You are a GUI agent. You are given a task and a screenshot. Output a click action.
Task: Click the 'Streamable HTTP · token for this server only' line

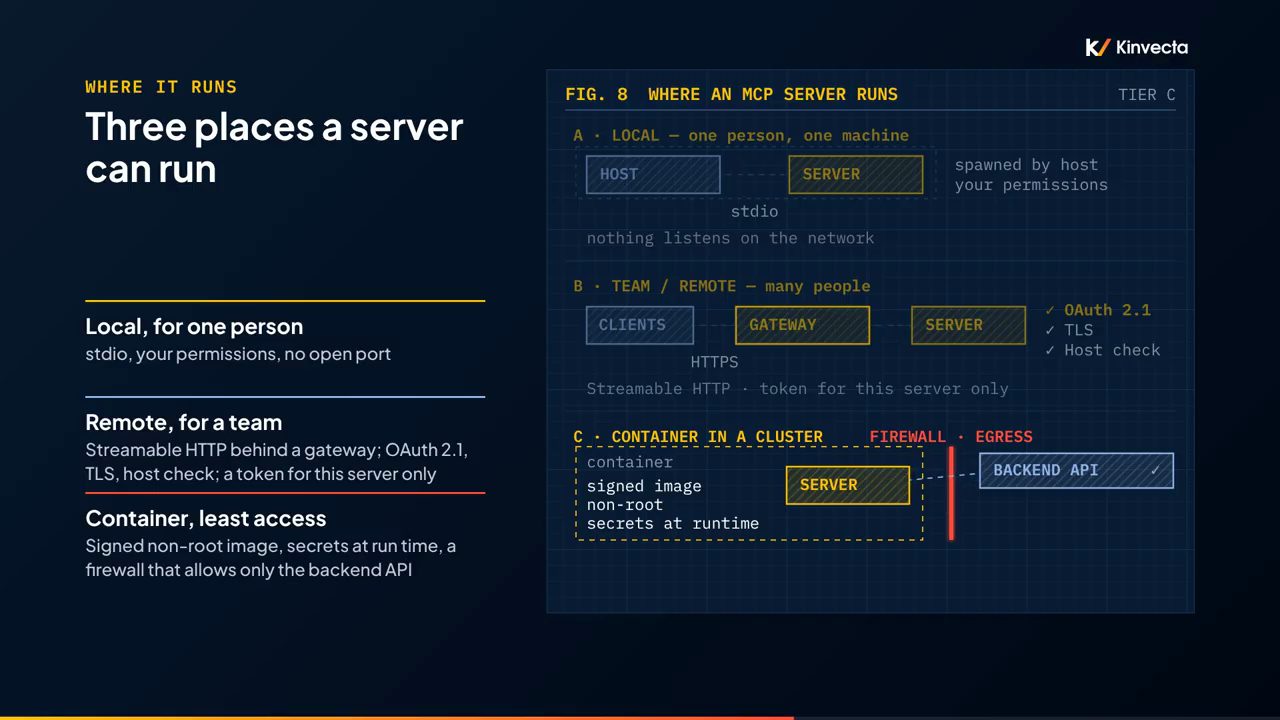(x=797, y=389)
